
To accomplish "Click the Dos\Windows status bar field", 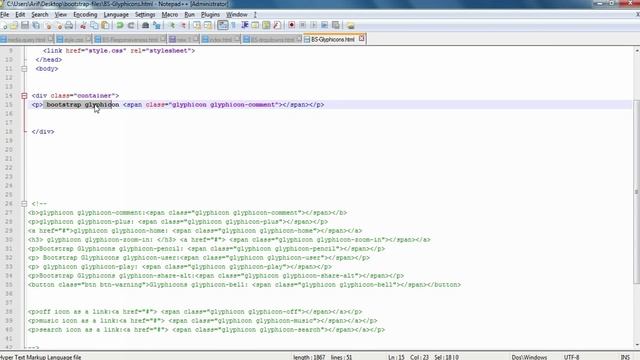I will pyautogui.click(x=529, y=357).
